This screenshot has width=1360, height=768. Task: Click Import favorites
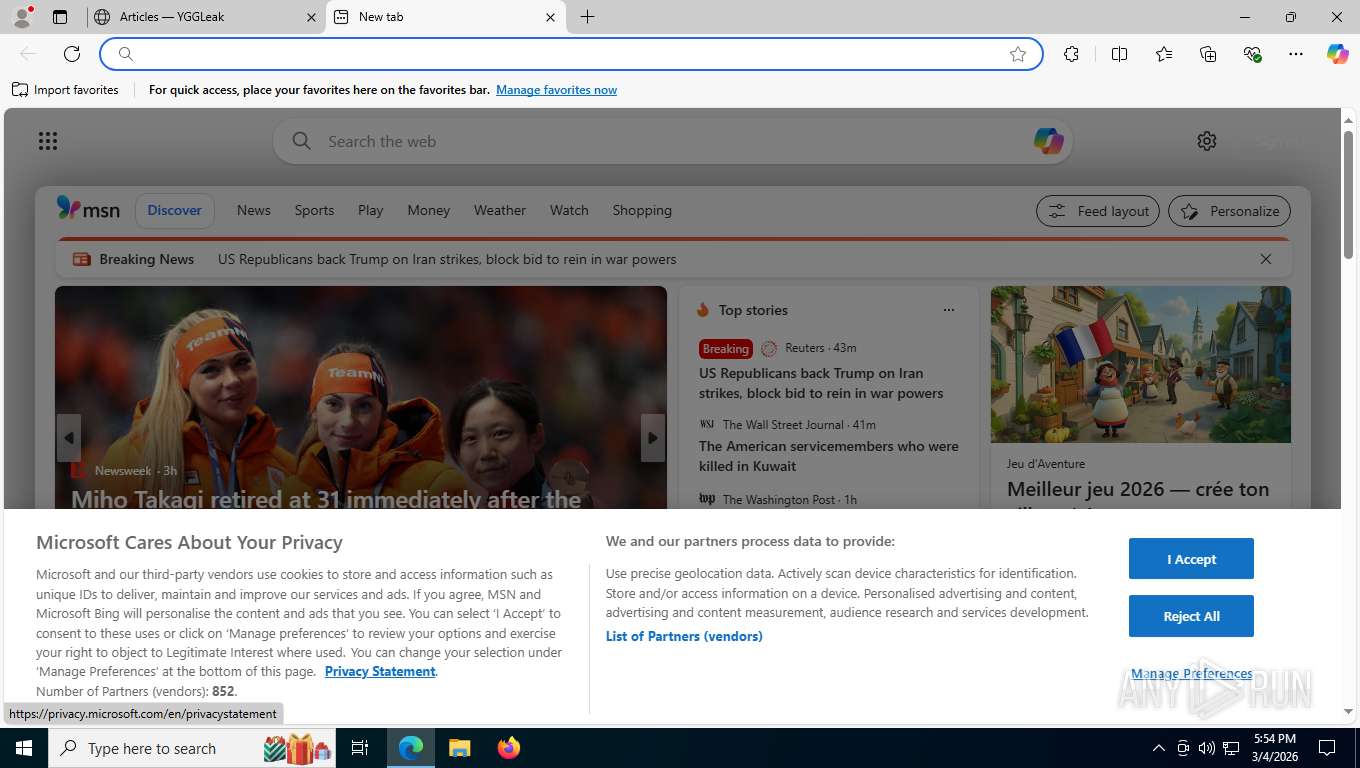pyautogui.click(x=65, y=90)
